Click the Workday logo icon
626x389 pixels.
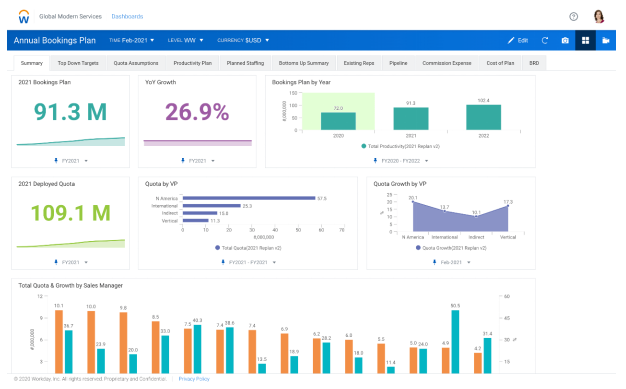24,17
